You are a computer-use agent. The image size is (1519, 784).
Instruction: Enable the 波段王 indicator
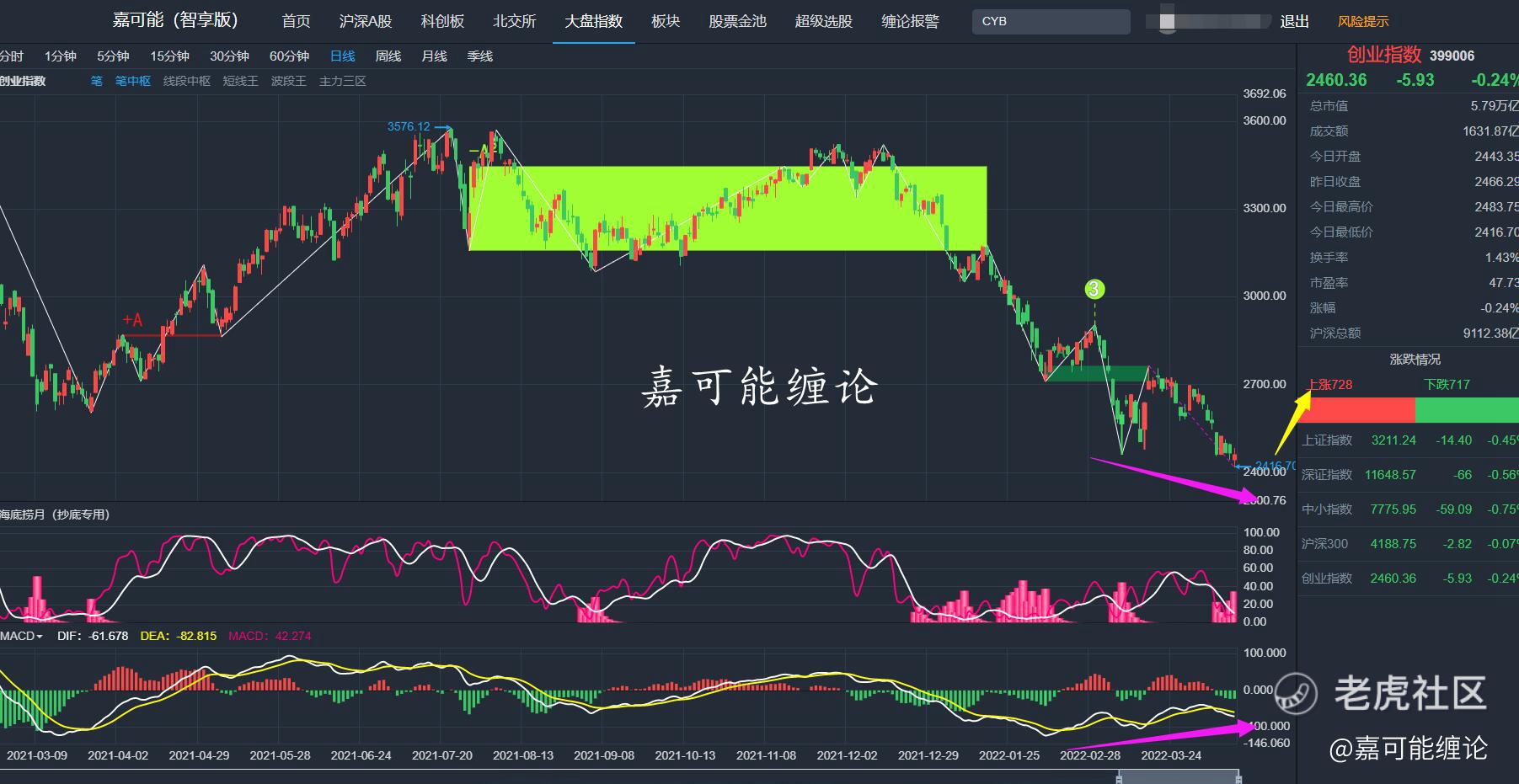(x=289, y=81)
